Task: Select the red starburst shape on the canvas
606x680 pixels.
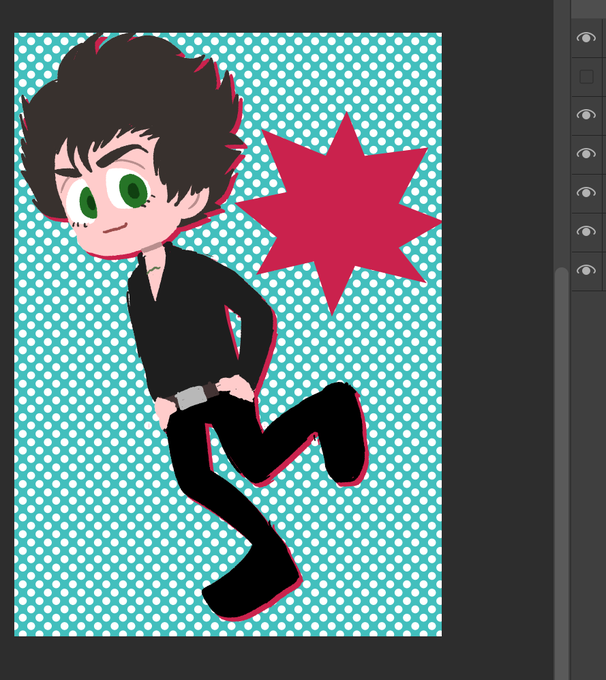Action: [336, 212]
